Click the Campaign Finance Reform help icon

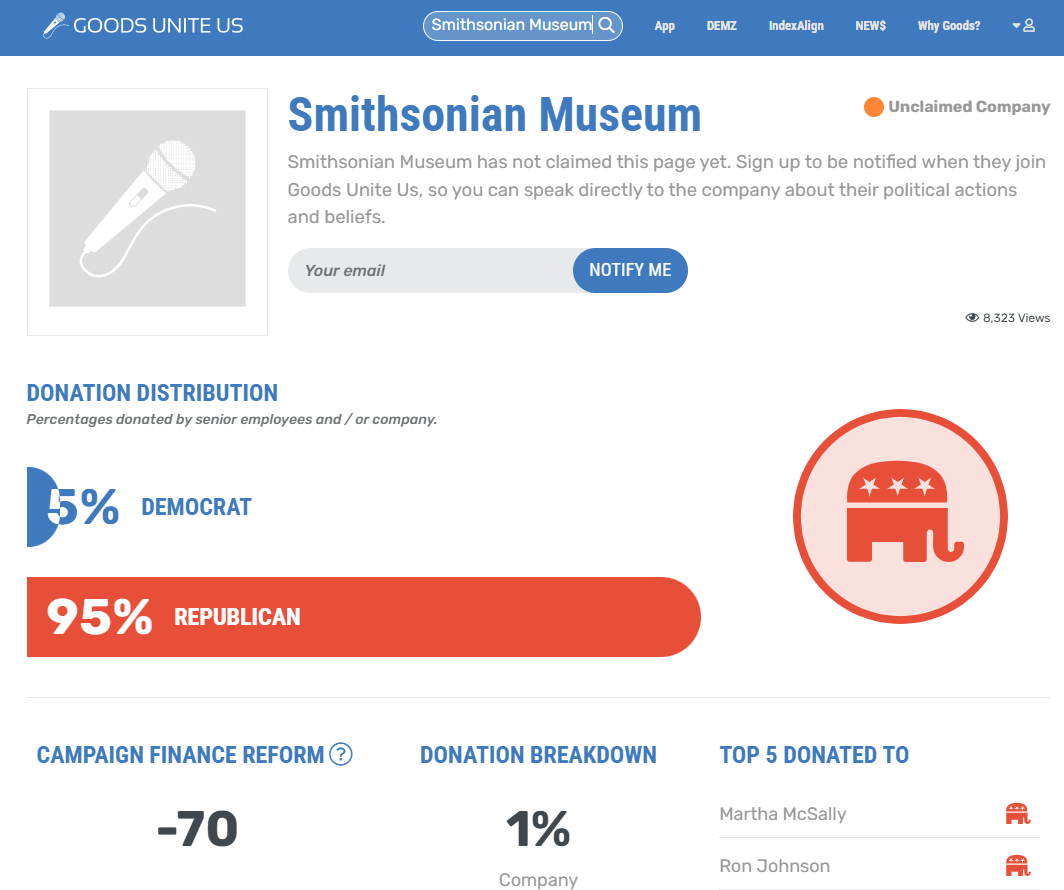(341, 754)
